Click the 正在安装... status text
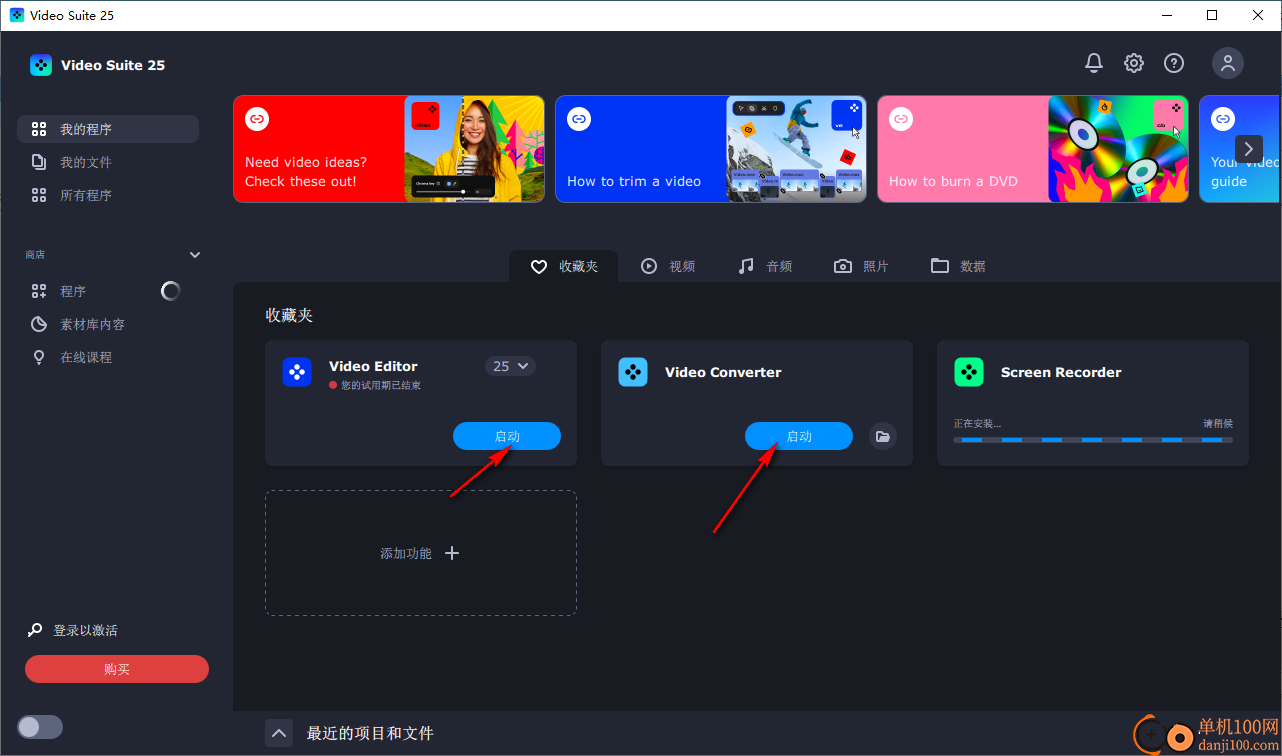 [x=977, y=424]
